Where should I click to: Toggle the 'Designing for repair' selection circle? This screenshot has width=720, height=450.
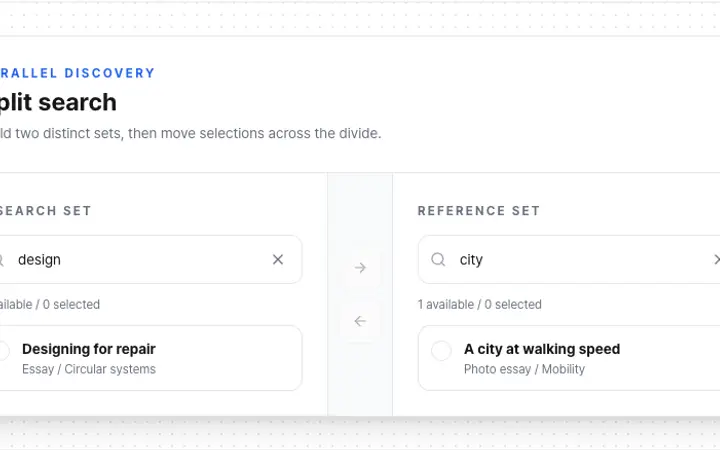point(3,351)
